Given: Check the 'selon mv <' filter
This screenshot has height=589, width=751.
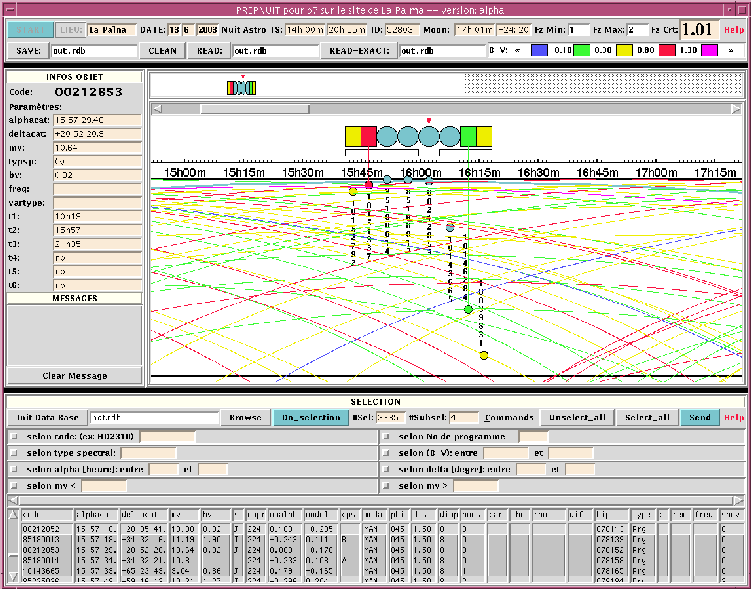Looking at the screenshot, I should 14,486.
